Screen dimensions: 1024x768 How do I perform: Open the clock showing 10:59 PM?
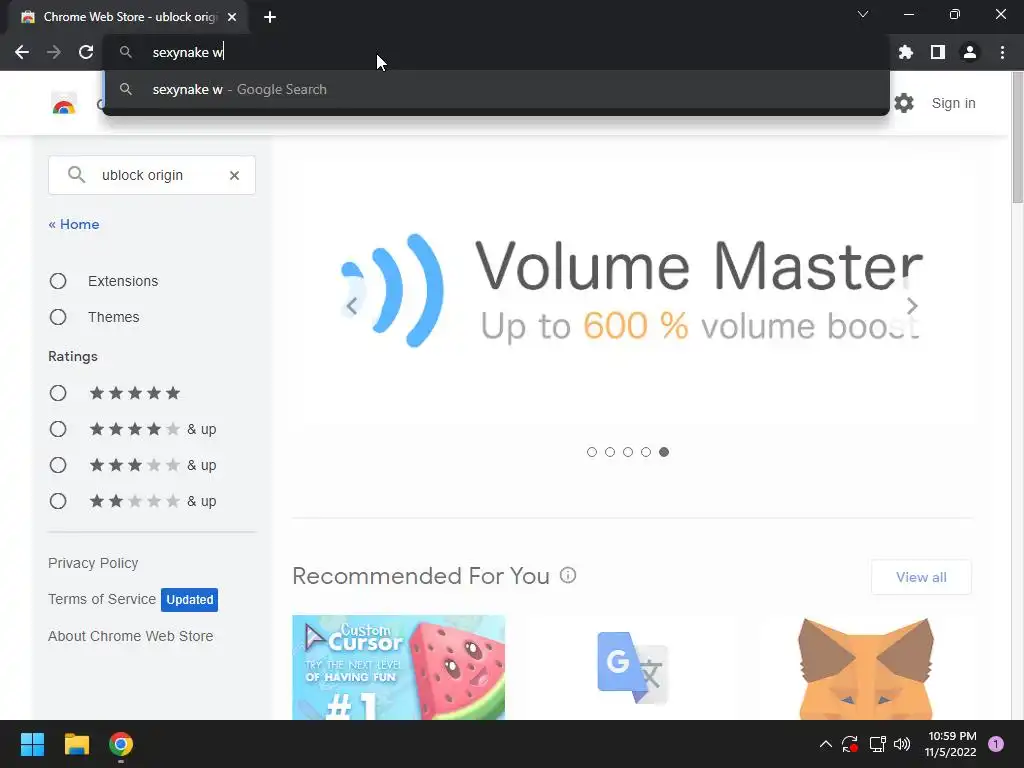click(x=951, y=744)
